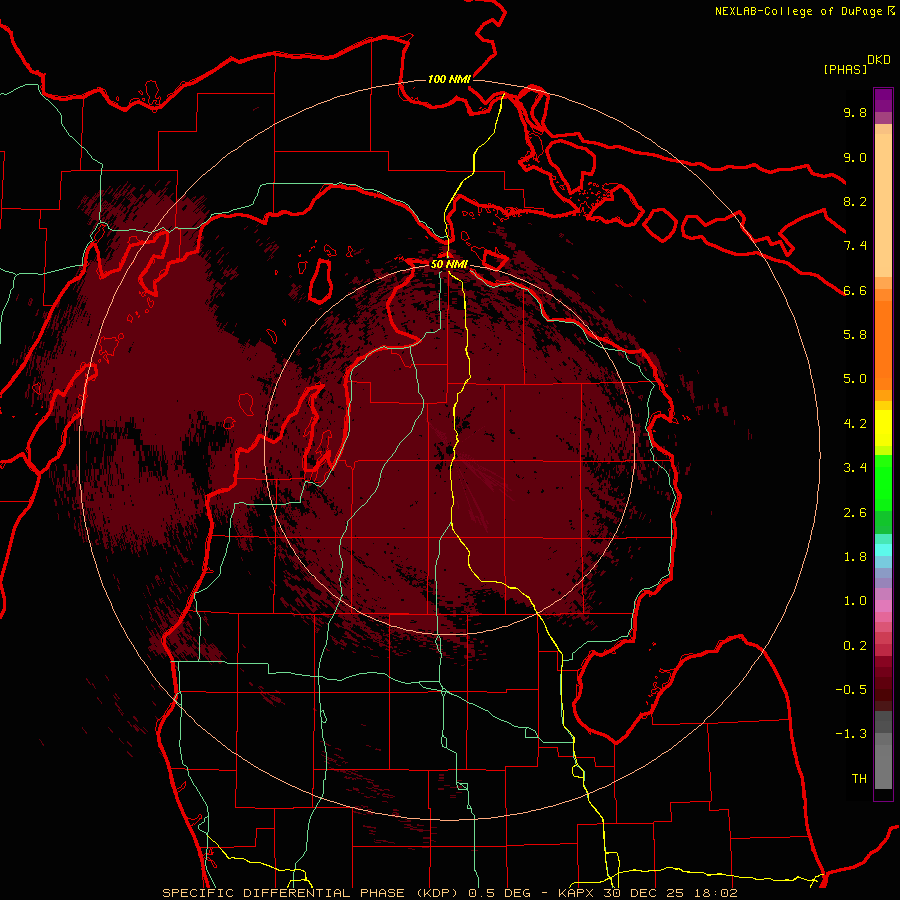The height and width of the screenshot is (900, 900).
Task: Click the 7.4 value on the color scale
Action: pos(855,246)
